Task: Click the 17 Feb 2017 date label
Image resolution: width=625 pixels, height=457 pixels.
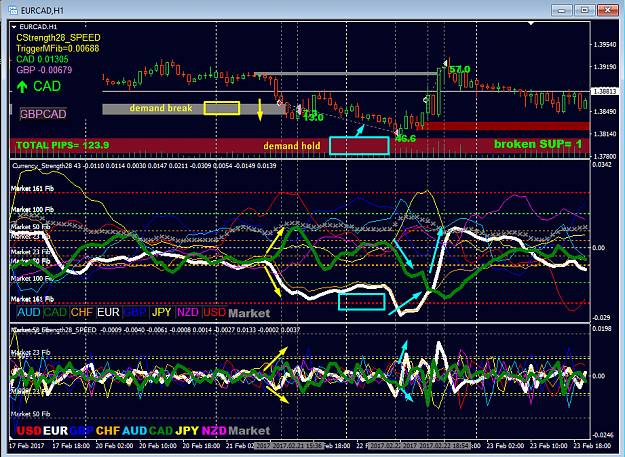Action: tap(27, 445)
